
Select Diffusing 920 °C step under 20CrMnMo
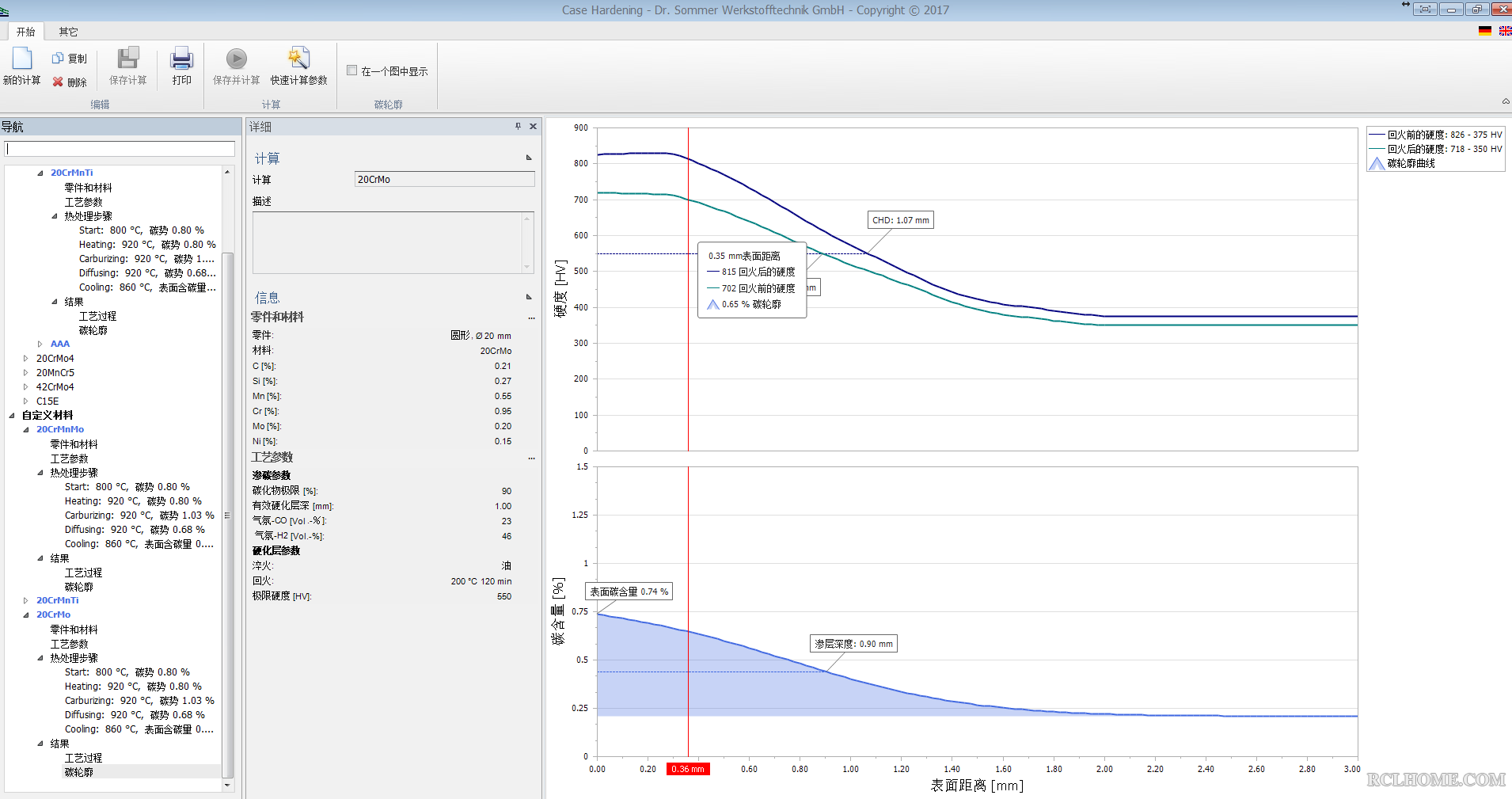point(135,529)
